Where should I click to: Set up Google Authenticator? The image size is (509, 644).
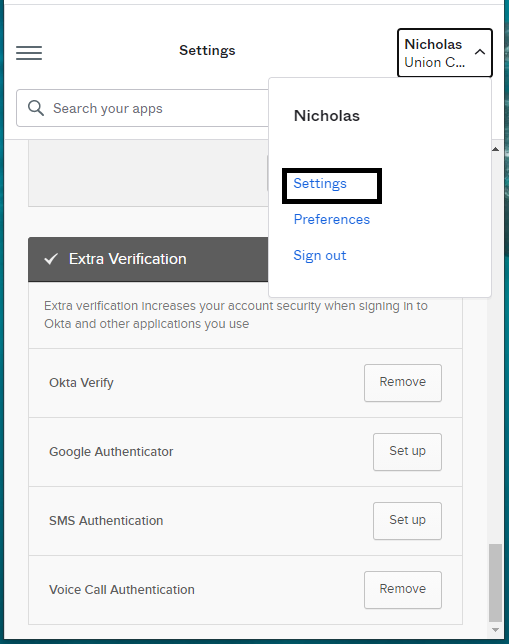pos(407,451)
